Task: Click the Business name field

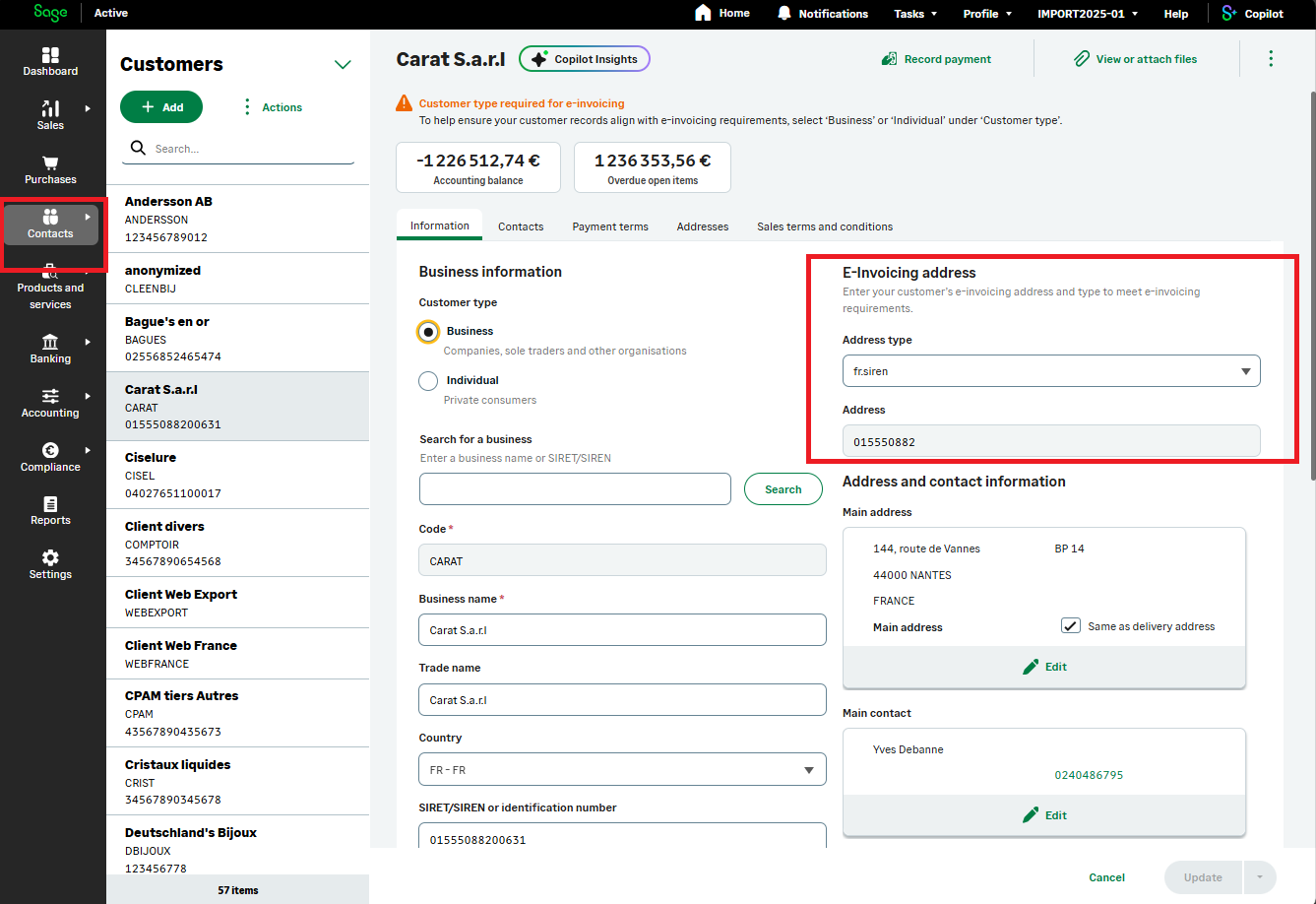Action: point(622,630)
